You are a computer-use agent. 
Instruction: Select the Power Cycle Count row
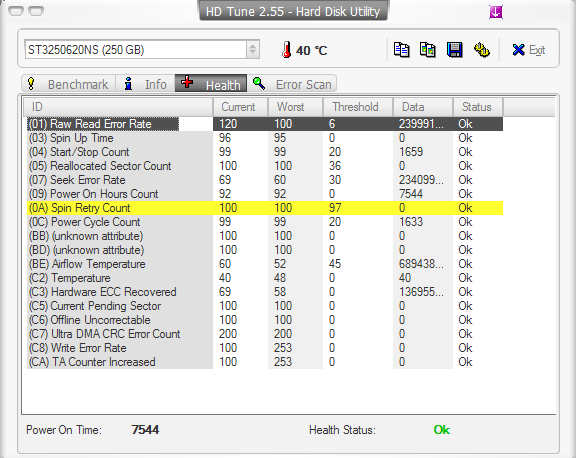(265, 222)
